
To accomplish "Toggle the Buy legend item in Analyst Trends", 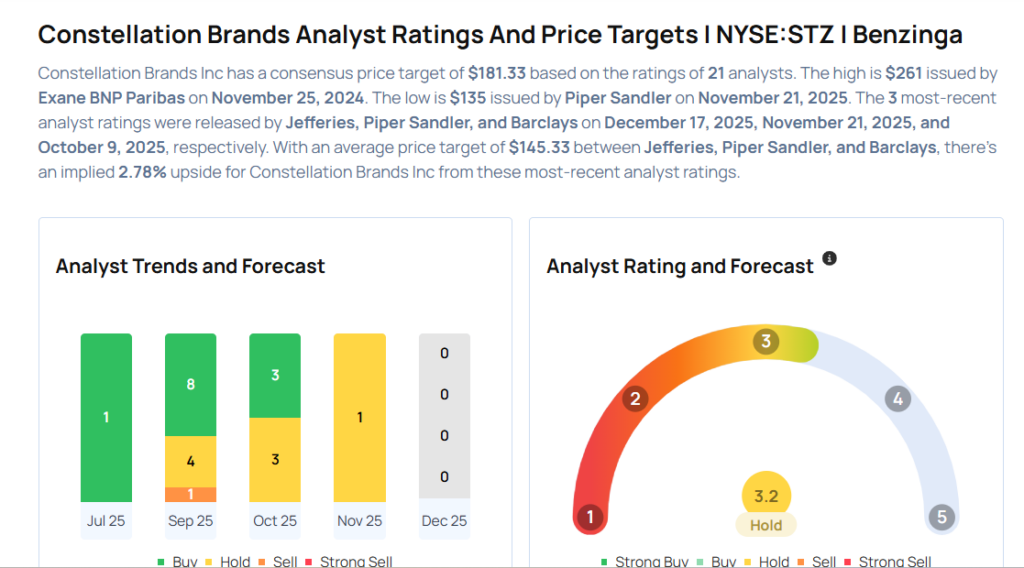I will [x=177, y=561].
